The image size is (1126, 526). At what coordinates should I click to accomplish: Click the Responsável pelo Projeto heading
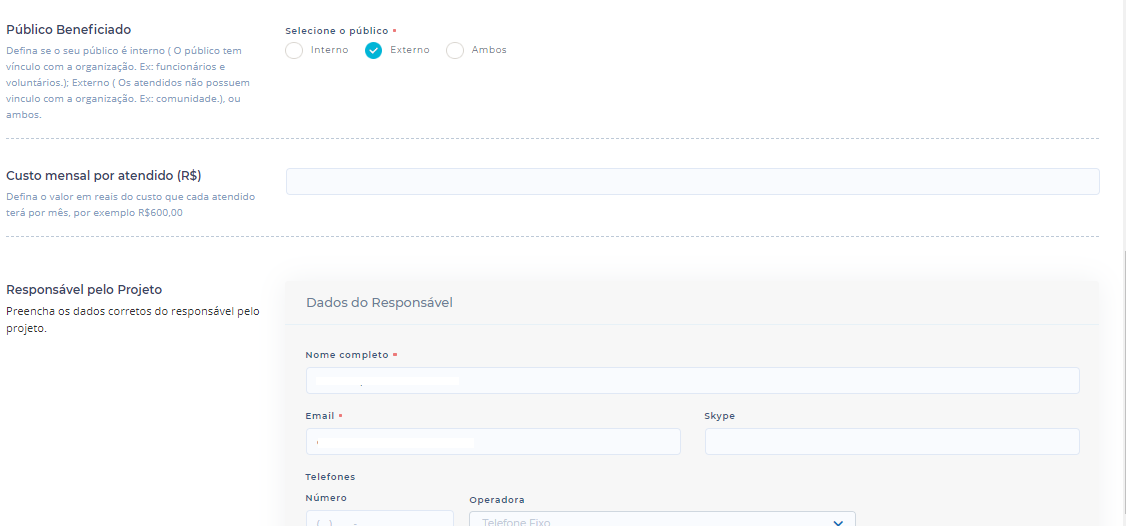coord(84,290)
